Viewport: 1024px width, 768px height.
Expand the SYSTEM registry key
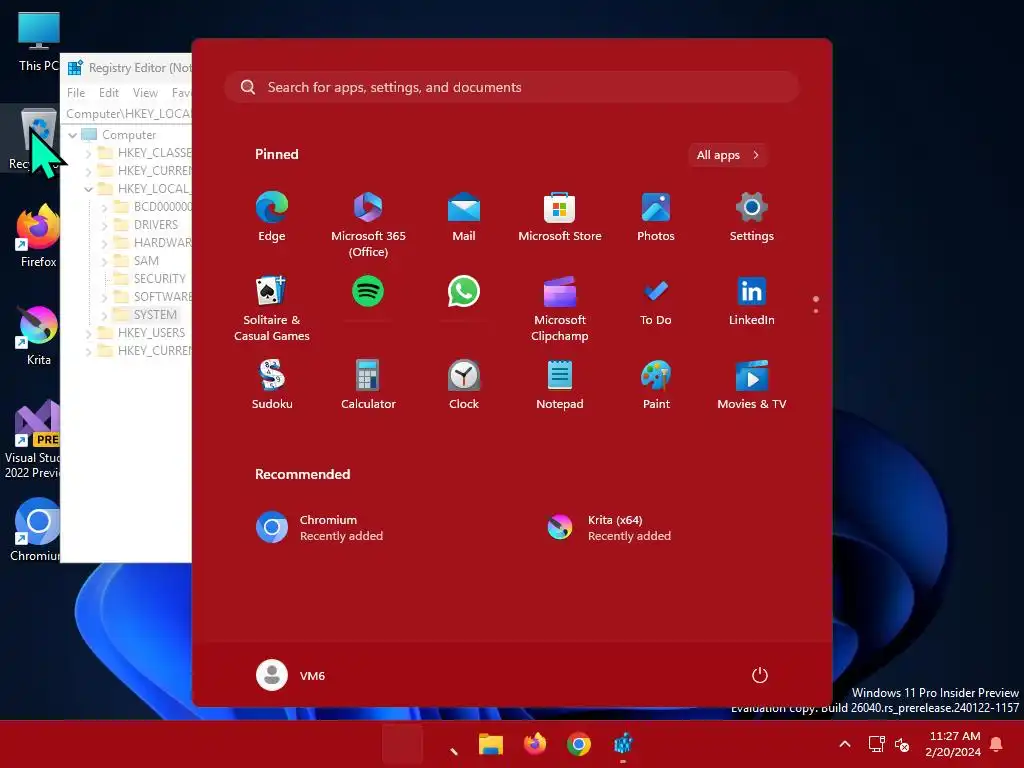(x=104, y=315)
